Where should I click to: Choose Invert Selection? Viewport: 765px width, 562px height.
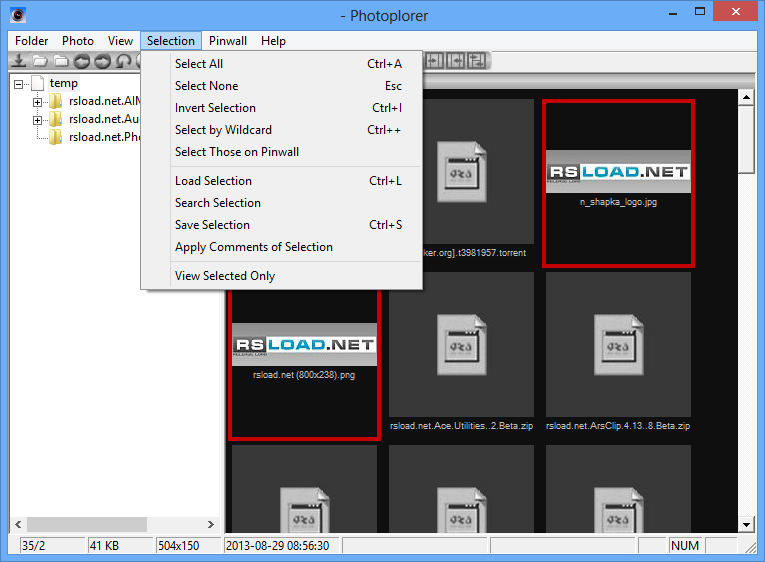[x=282, y=108]
